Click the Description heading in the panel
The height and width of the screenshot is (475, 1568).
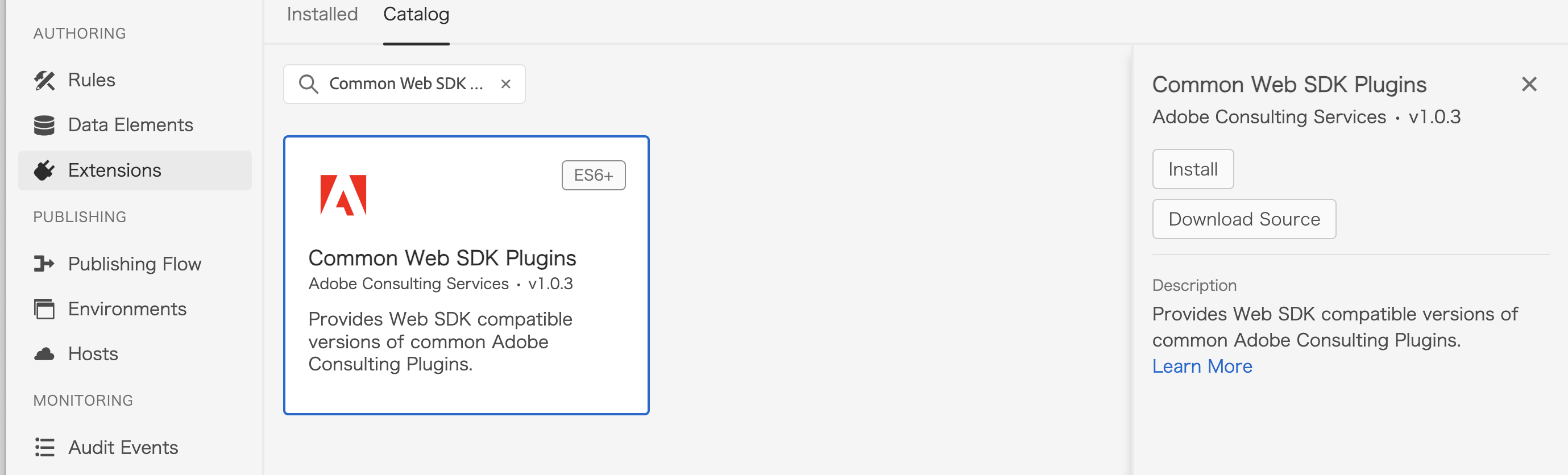pos(1194,285)
